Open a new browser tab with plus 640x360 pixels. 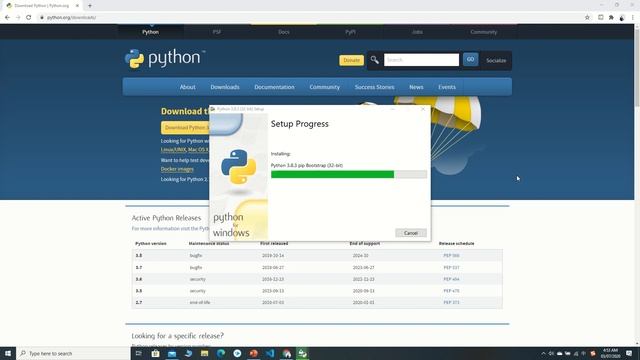tap(90, 6)
